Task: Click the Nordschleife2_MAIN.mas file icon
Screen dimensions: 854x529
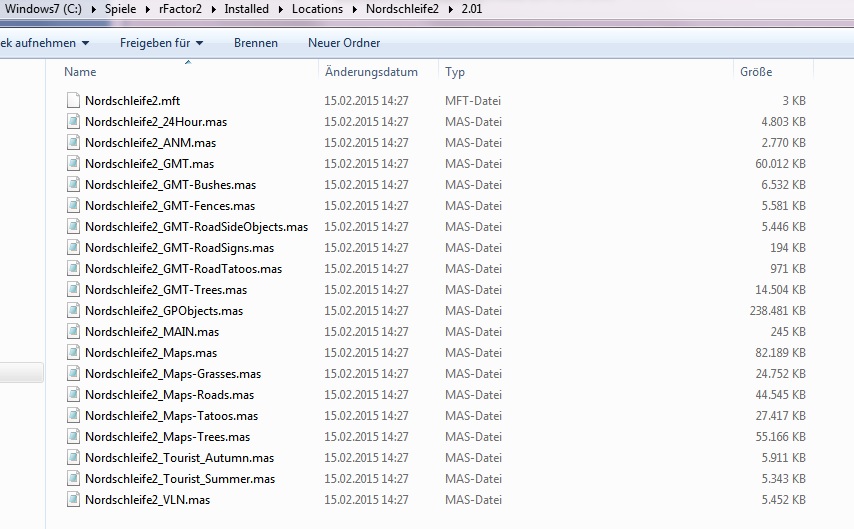Action: point(73,331)
